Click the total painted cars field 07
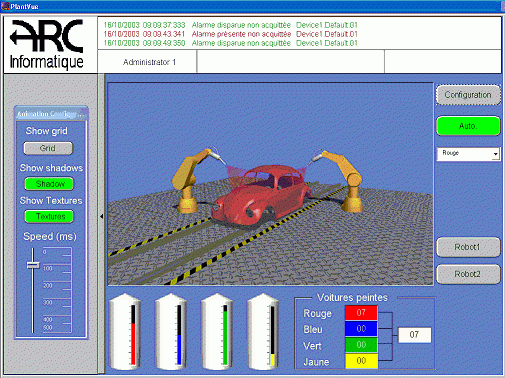The image size is (505, 378). 414,335
